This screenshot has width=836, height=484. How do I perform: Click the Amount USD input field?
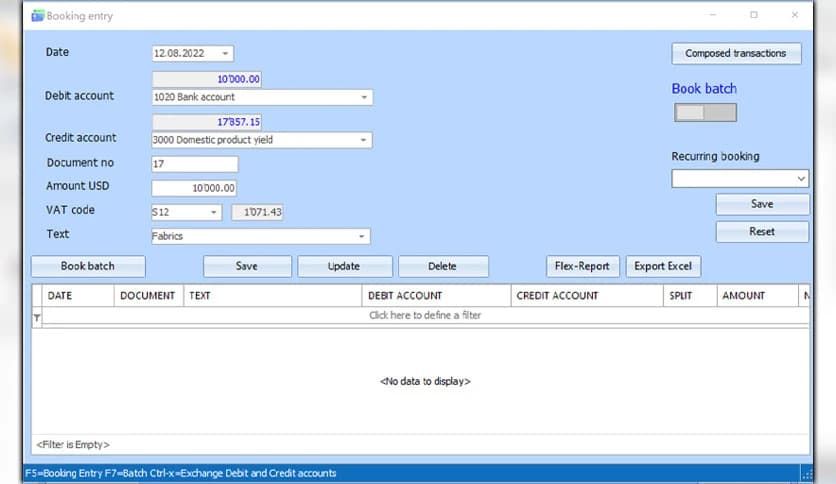[x=194, y=188]
